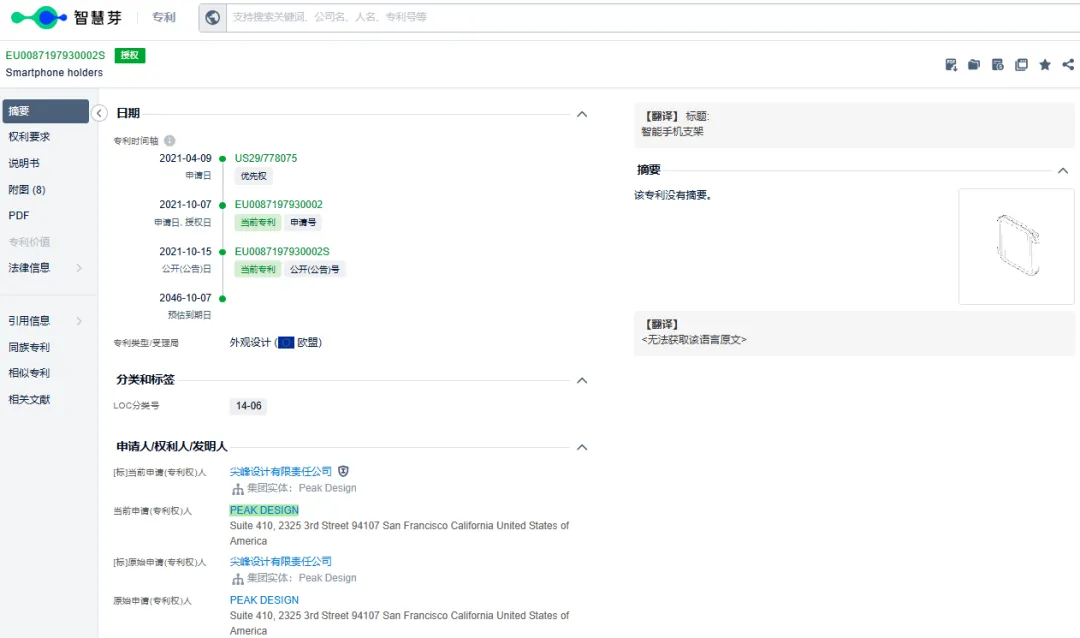
Task: Open the 权利要求 section
Action: pos(29,136)
